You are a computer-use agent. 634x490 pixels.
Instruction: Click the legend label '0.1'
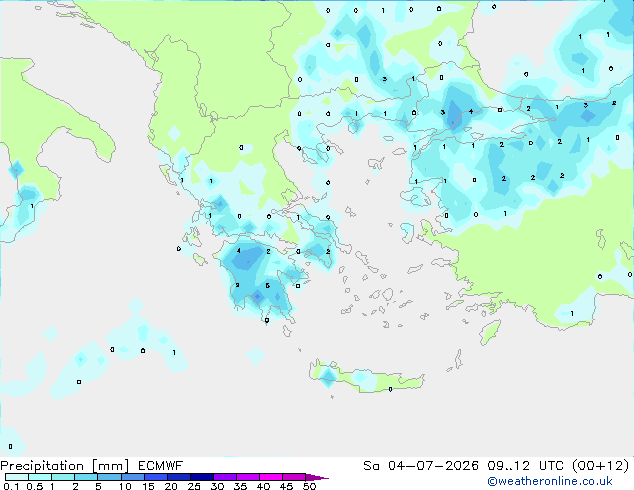click(11, 486)
